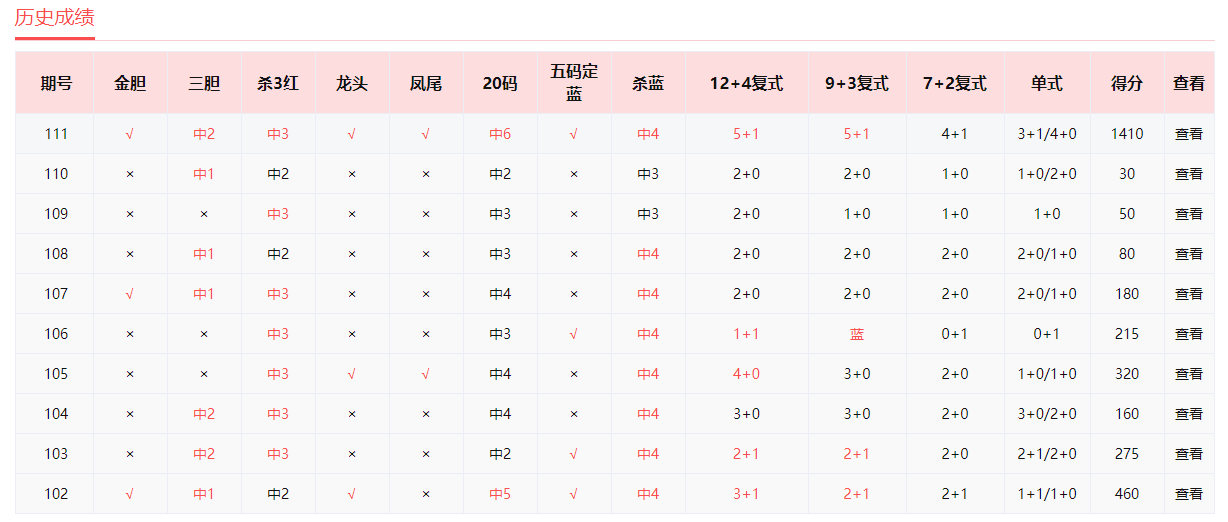Viewport: 1228px width, 522px height.
Task: Open the 历史成绩 tab
Action: tap(54, 17)
